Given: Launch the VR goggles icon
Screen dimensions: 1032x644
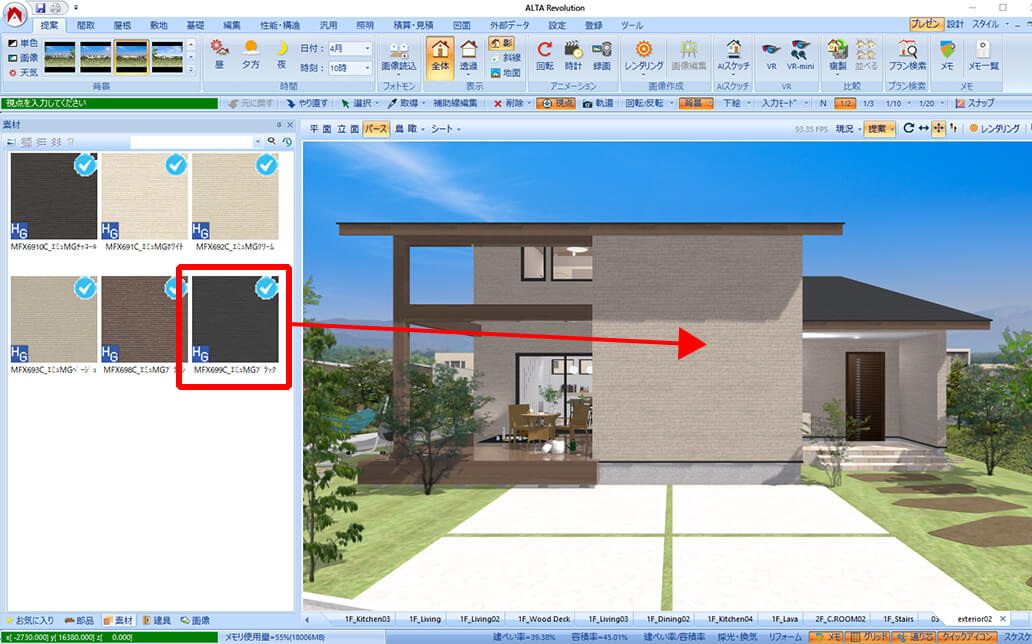Looking at the screenshot, I should point(770,53).
